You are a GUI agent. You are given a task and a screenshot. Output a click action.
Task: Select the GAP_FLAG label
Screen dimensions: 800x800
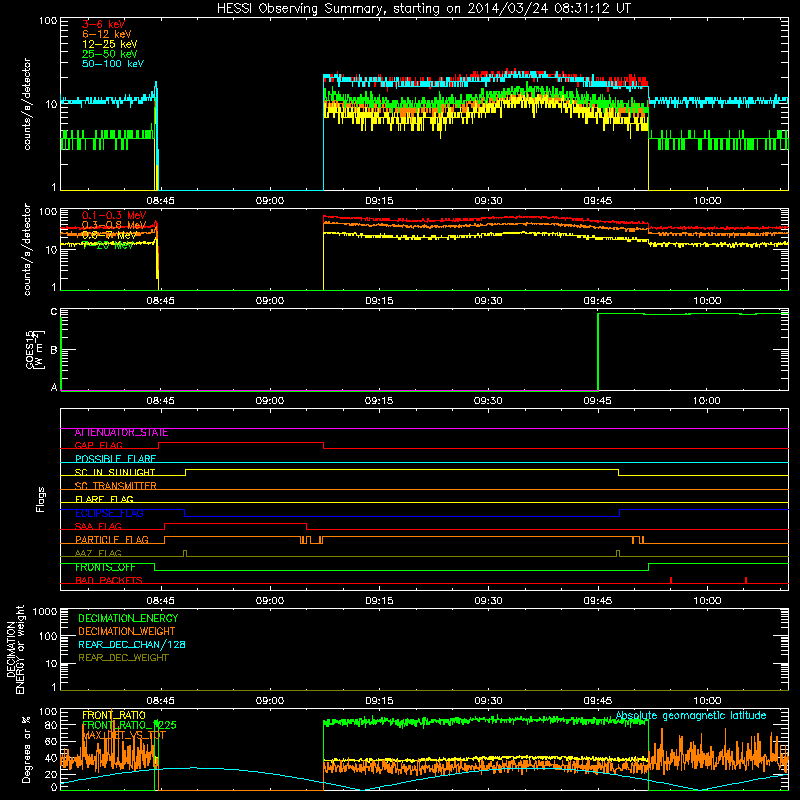[x=98, y=446]
